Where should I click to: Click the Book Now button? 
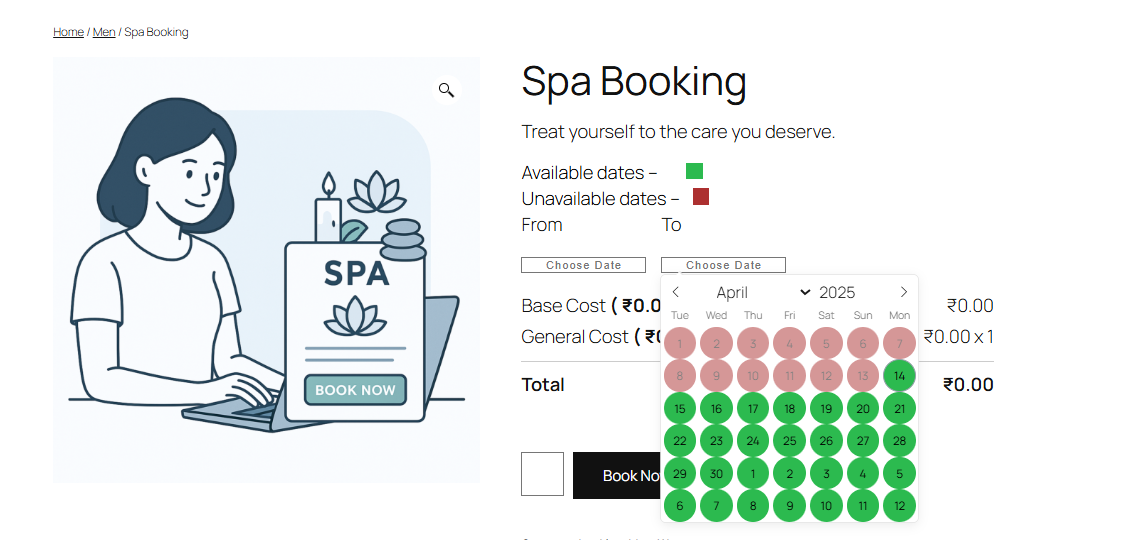[617, 475]
